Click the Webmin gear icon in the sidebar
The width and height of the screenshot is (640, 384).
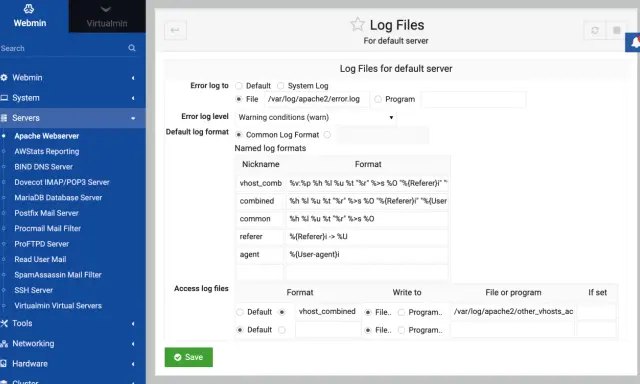click(x=4, y=78)
